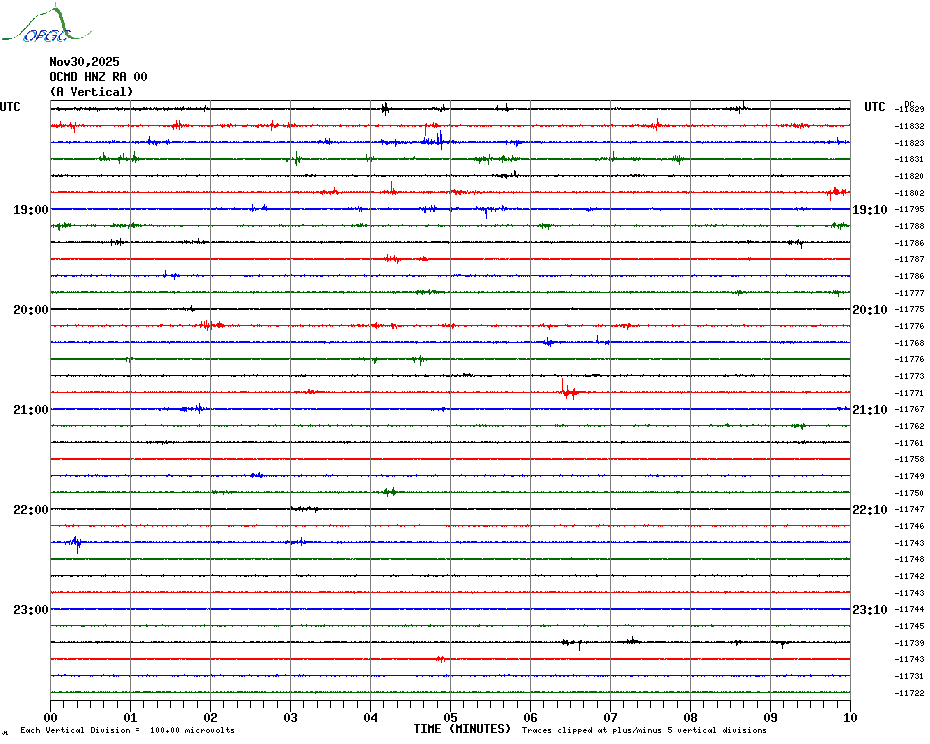Click minute tick 00 on the bottom axis
The height and width of the screenshot is (744, 930).
click(51, 717)
